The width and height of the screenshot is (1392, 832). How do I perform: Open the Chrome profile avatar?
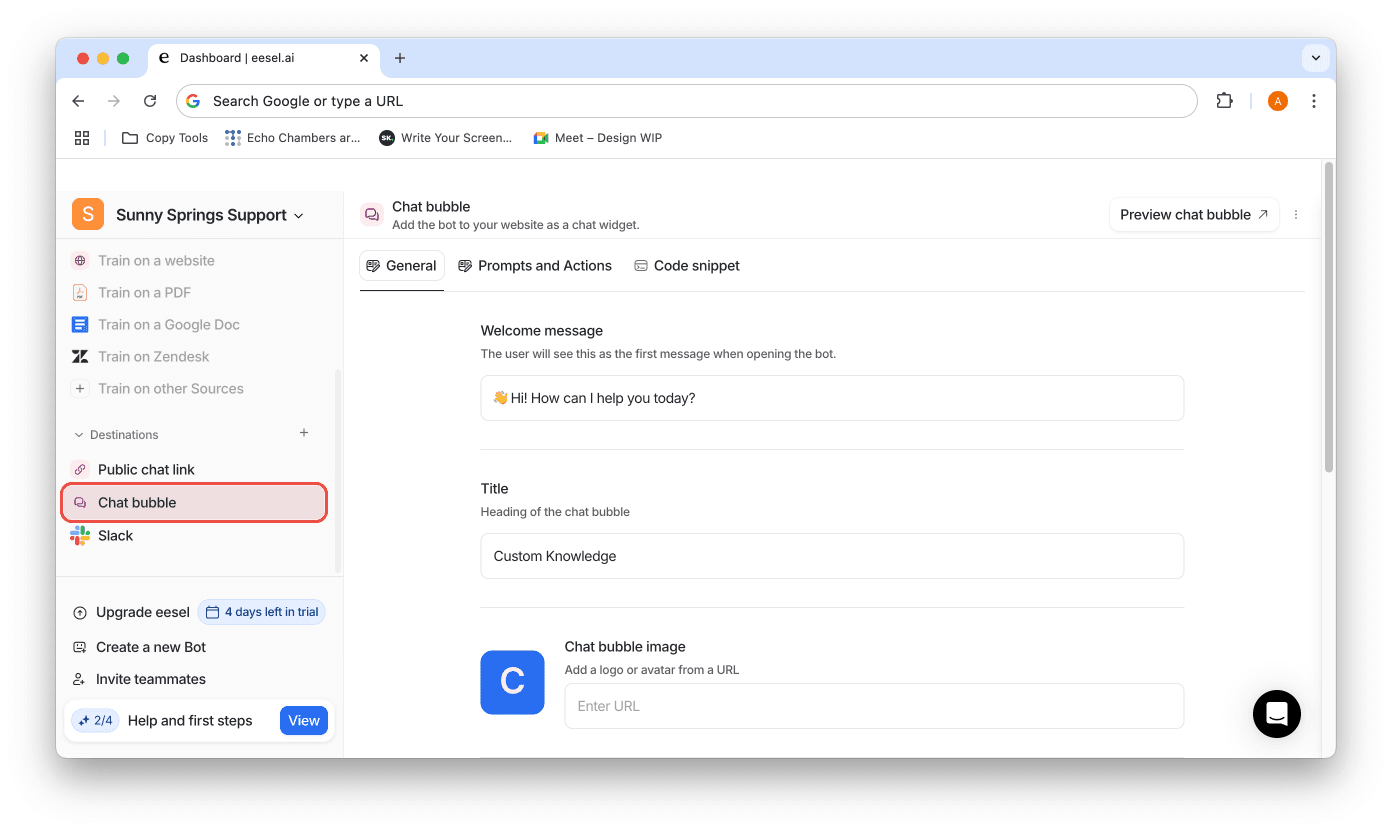(1277, 101)
